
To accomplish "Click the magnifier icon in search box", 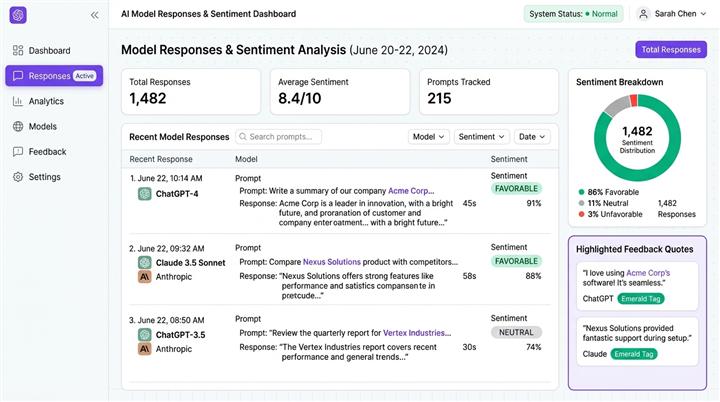I will pos(243,137).
